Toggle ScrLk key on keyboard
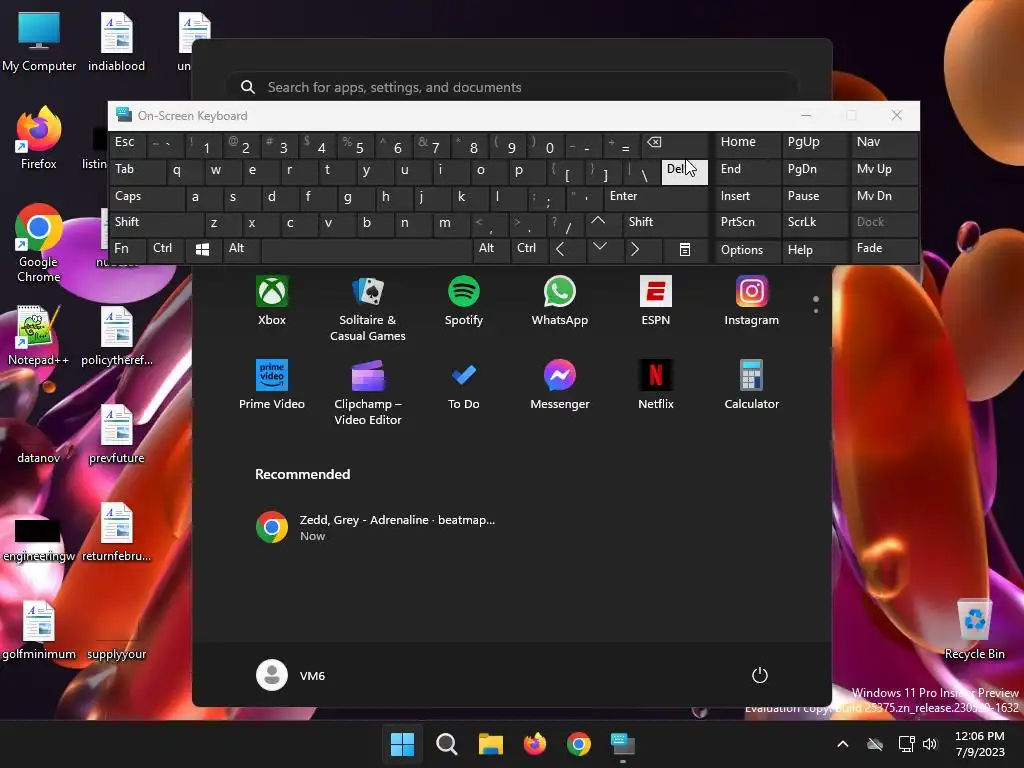The width and height of the screenshot is (1024, 768). coord(814,223)
